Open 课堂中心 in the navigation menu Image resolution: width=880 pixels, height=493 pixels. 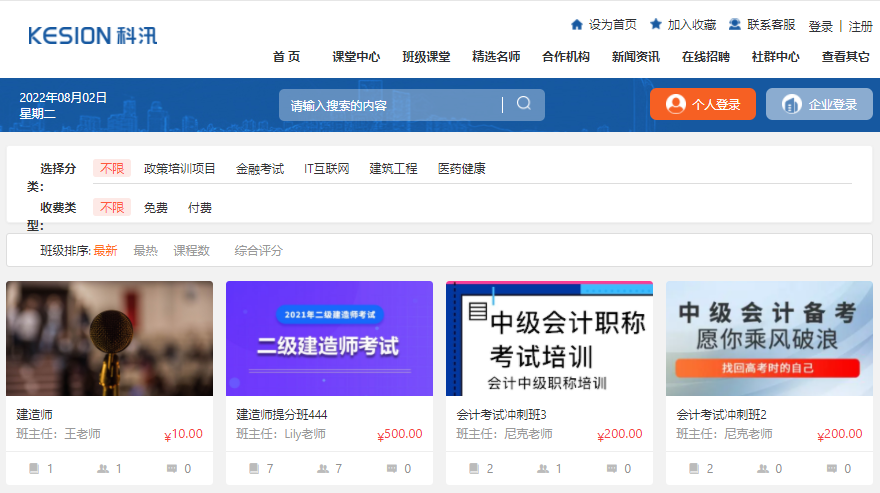pos(356,57)
